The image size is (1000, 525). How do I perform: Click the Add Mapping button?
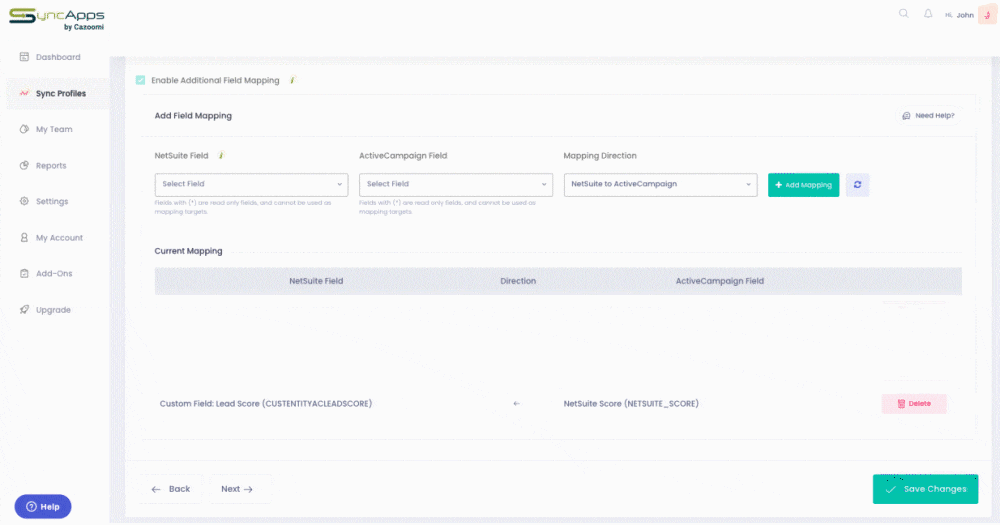(804, 185)
